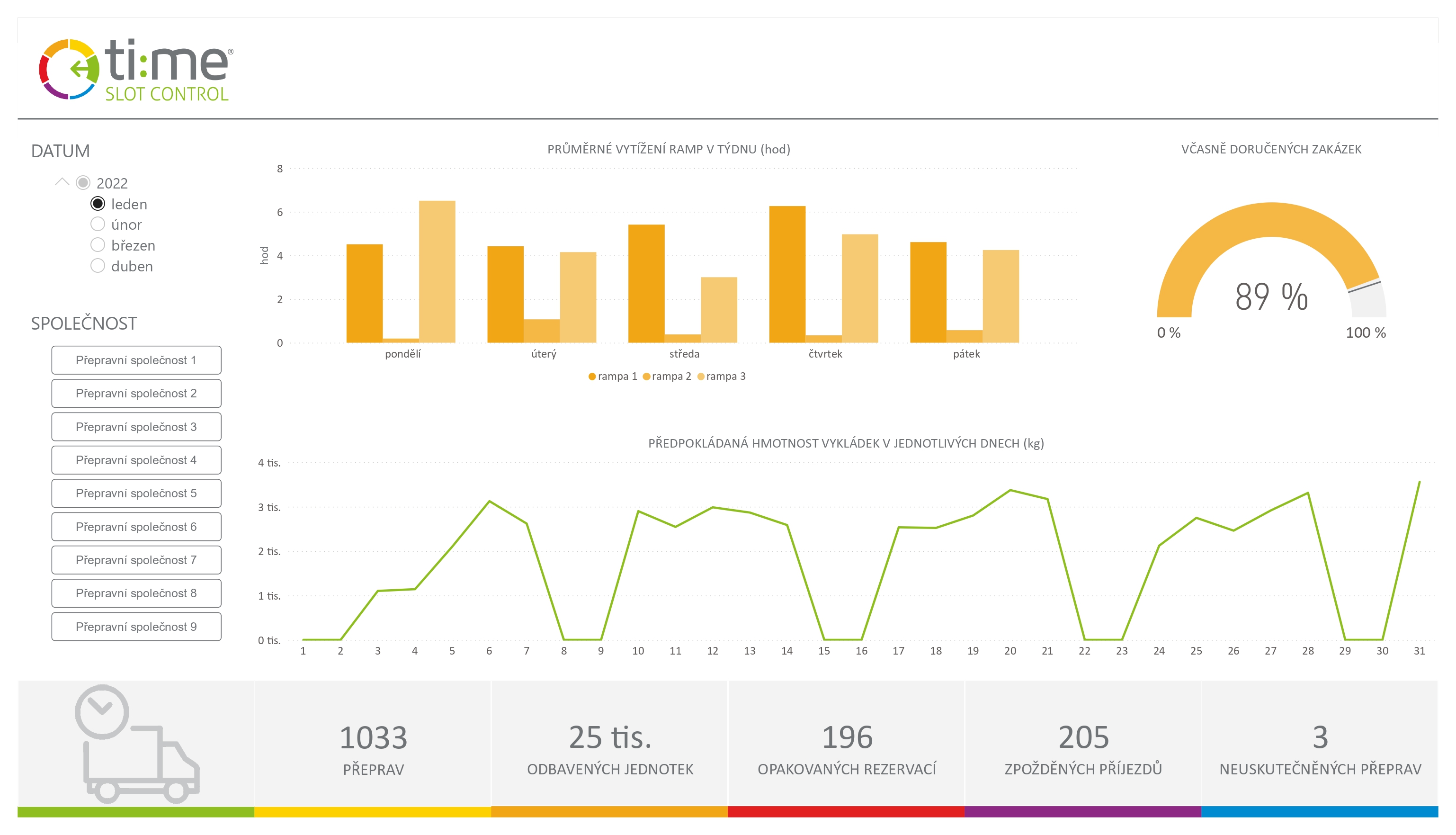Click středa rampa 3 bar
Screen dimensions: 1456x835
point(719,310)
